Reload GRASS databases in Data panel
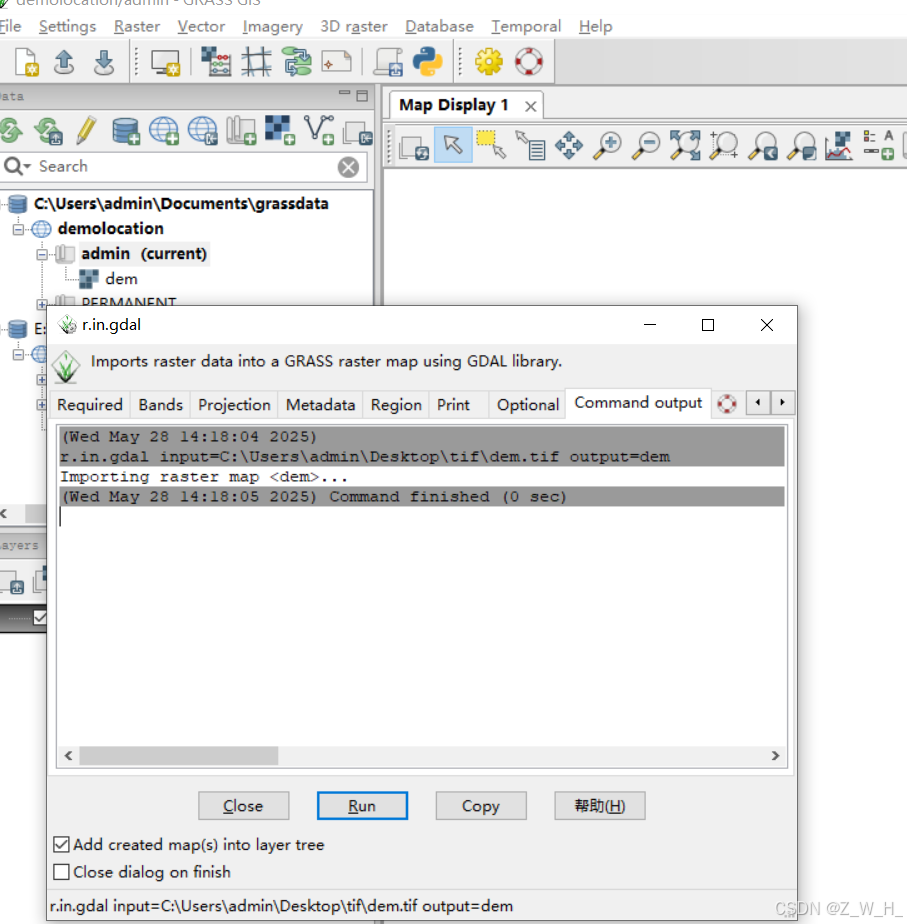Image resolution: width=907 pixels, height=924 pixels. click(11, 130)
